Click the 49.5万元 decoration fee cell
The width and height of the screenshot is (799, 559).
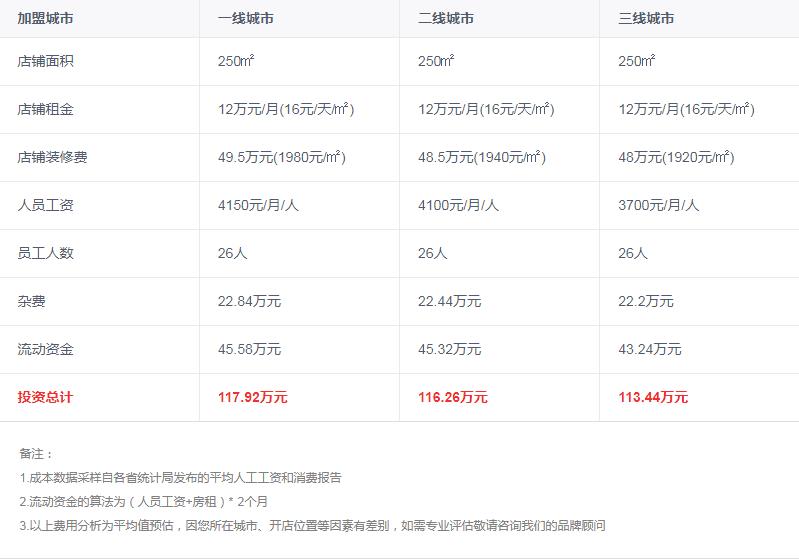pyautogui.click(x=282, y=157)
